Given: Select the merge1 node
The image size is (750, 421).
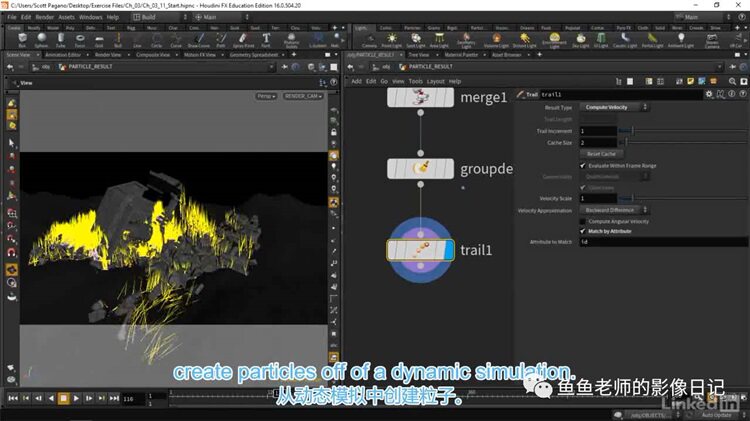Looking at the screenshot, I should point(420,98).
